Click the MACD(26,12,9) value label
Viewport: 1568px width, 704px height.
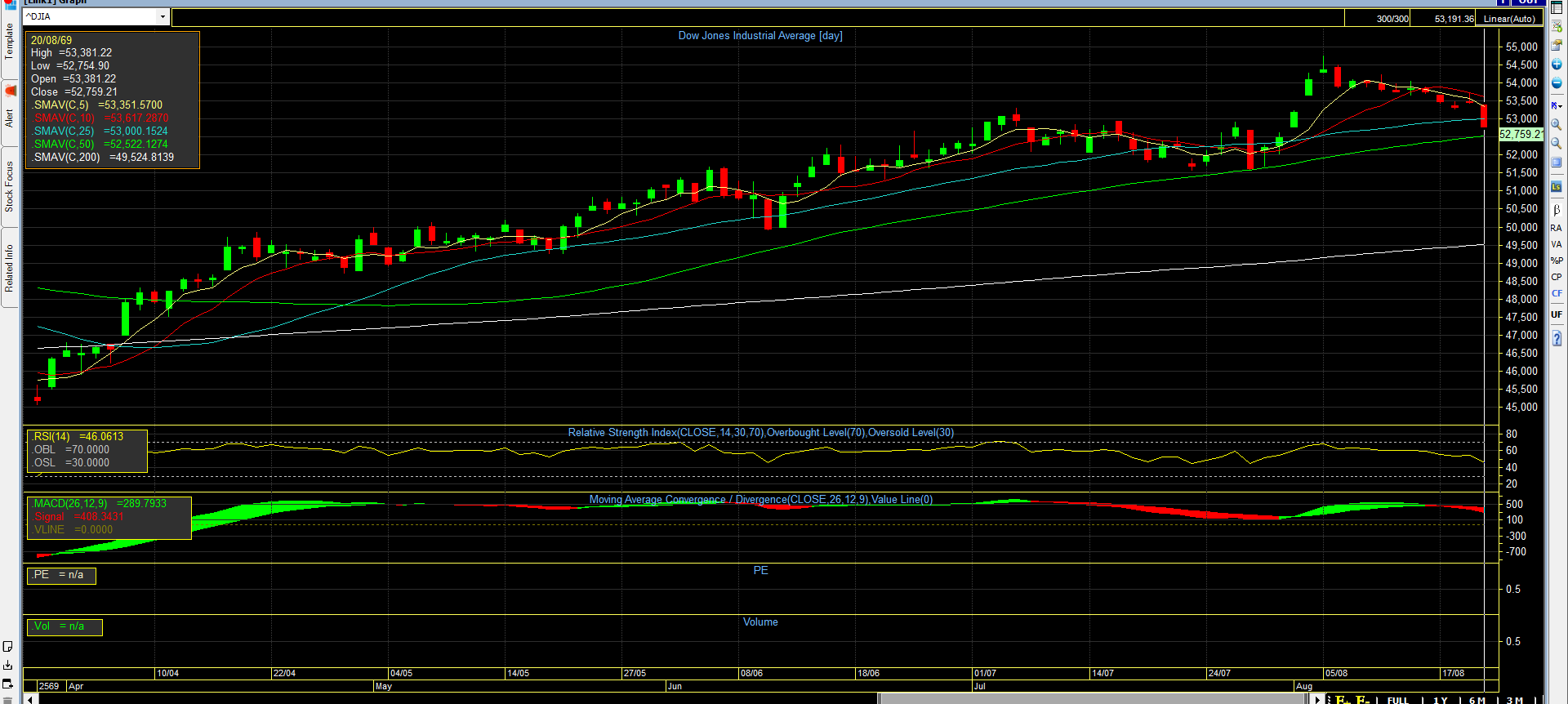(x=100, y=504)
